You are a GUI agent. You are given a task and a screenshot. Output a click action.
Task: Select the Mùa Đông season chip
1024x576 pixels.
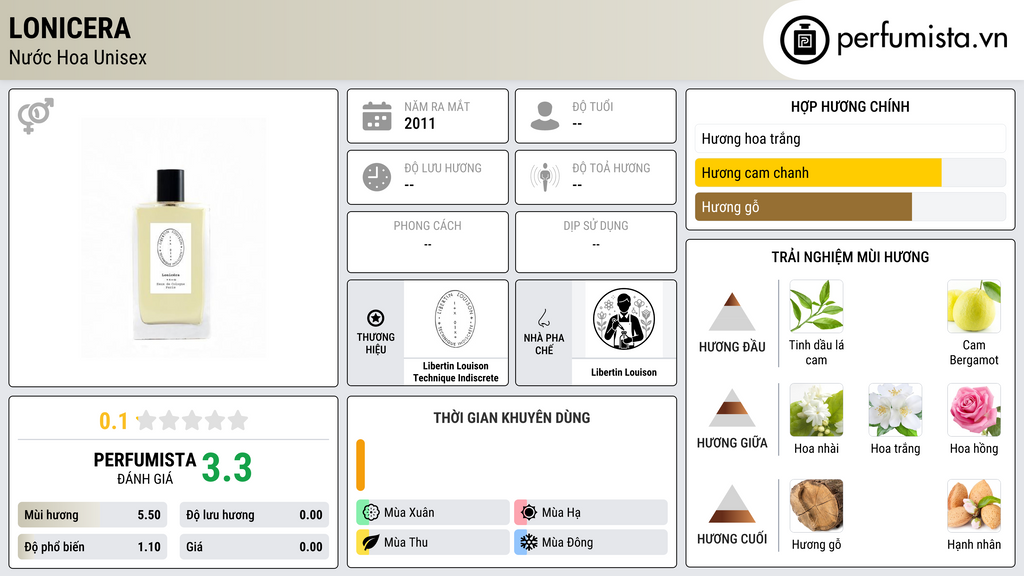pyautogui.click(x=591, y=542)
